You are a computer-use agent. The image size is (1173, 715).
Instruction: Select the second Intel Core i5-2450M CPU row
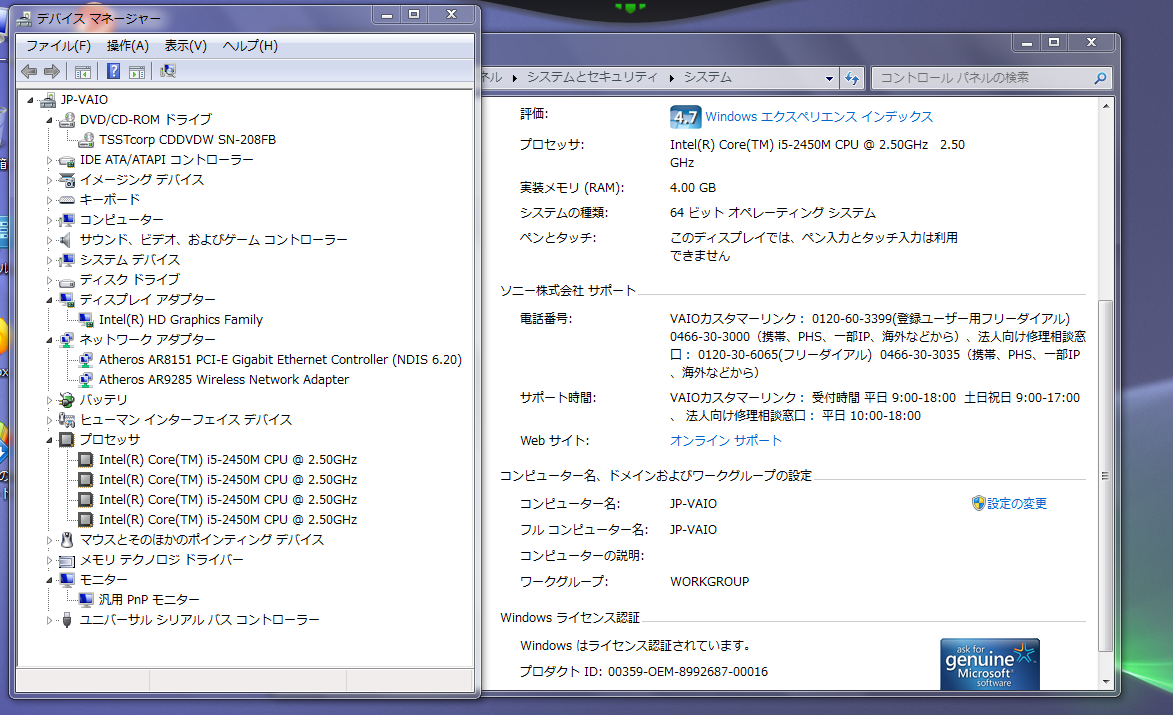point(228,479)
